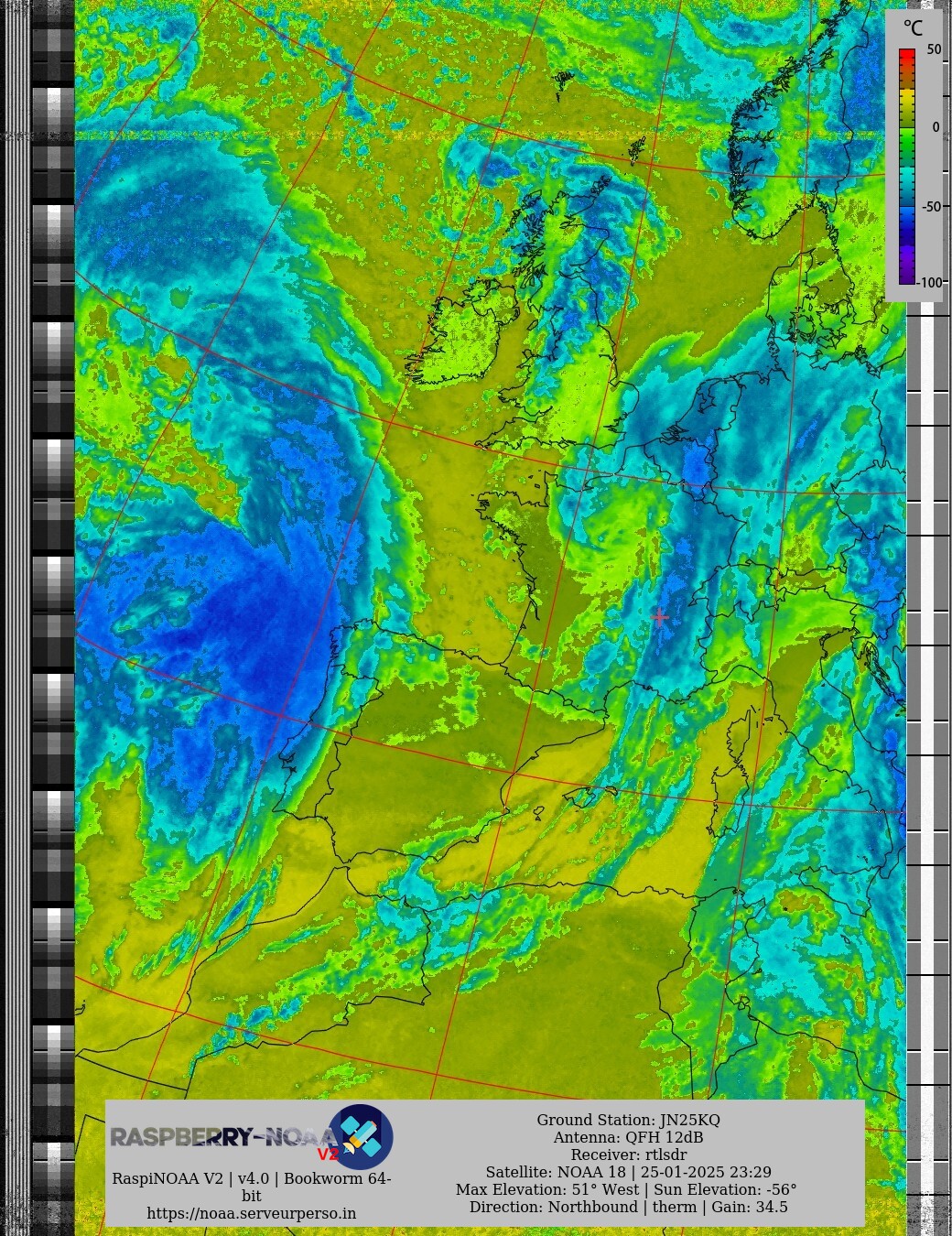Open the noaa.serveurperso.in link
The width and height of the screenshot is (952, 1236).
coord(251,1213)
